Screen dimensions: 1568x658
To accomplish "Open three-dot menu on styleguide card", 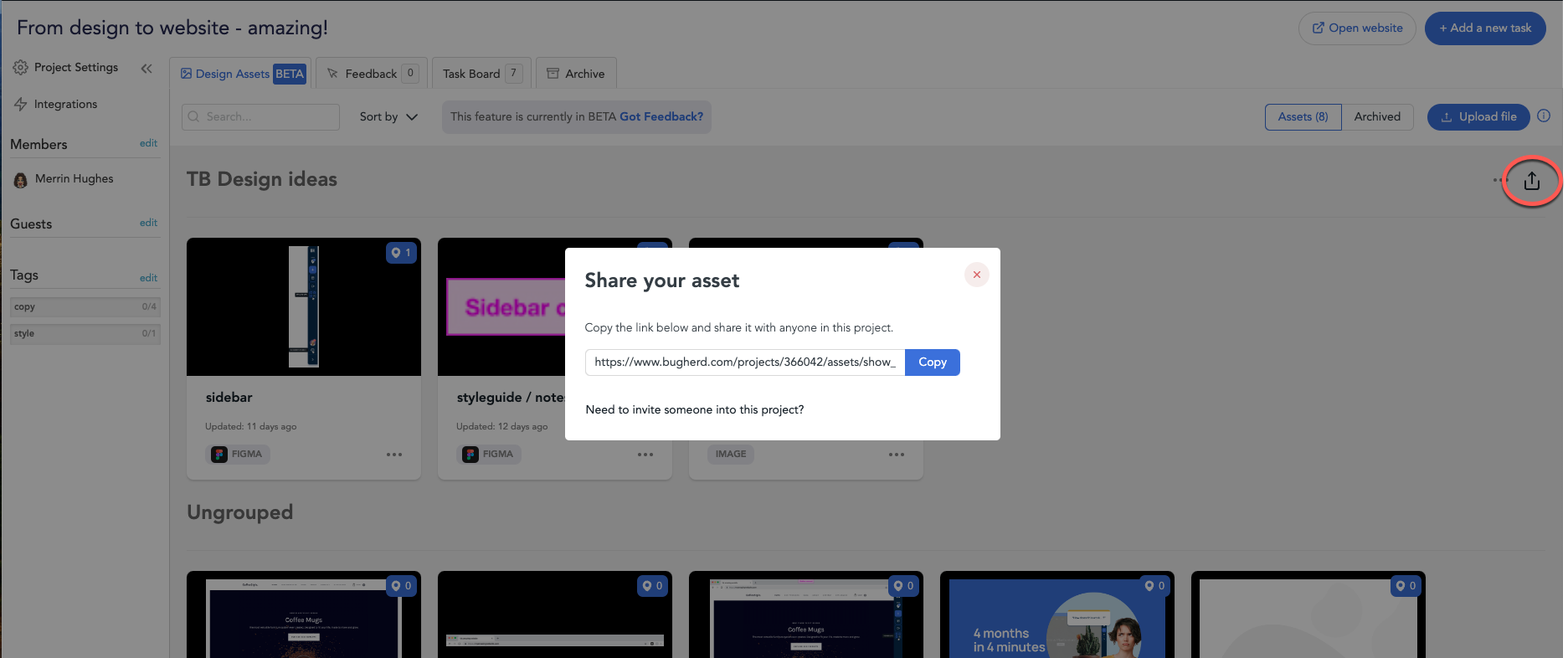I will [645, 454].
